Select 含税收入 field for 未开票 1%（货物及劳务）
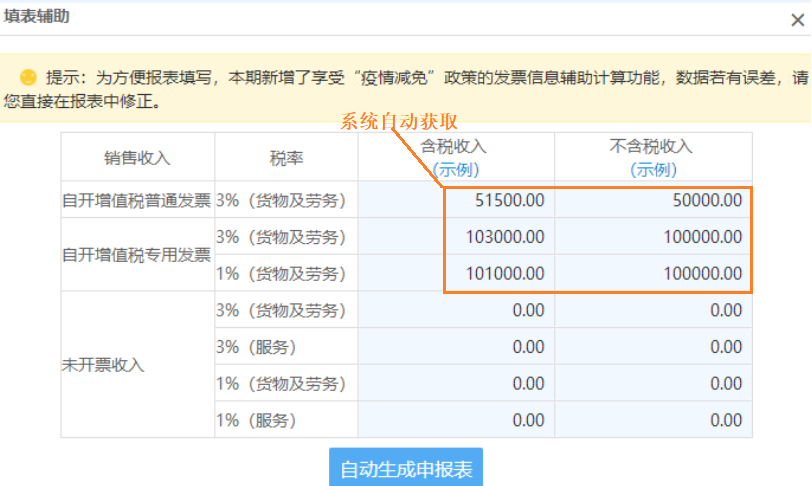 [456, 383]
